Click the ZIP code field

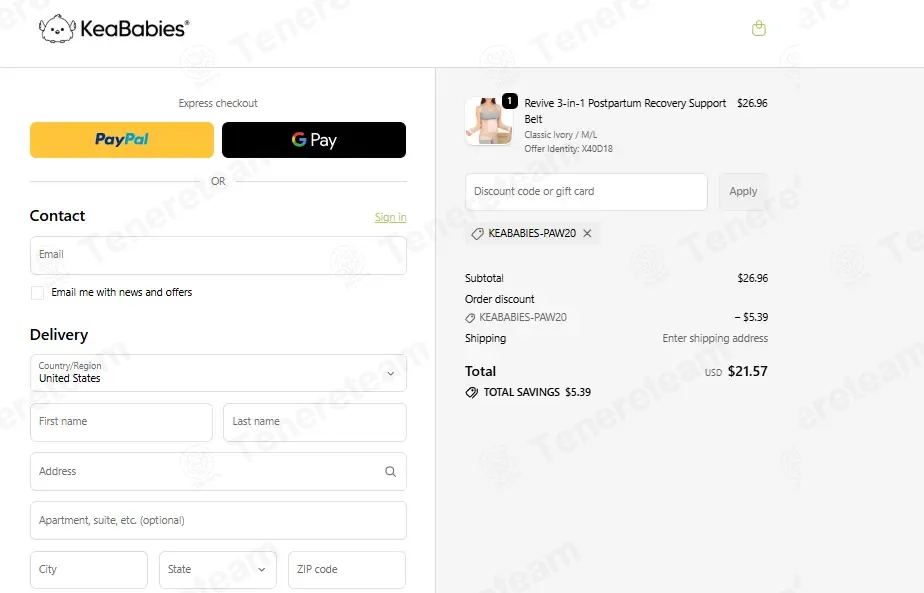[x=346, y=569]
